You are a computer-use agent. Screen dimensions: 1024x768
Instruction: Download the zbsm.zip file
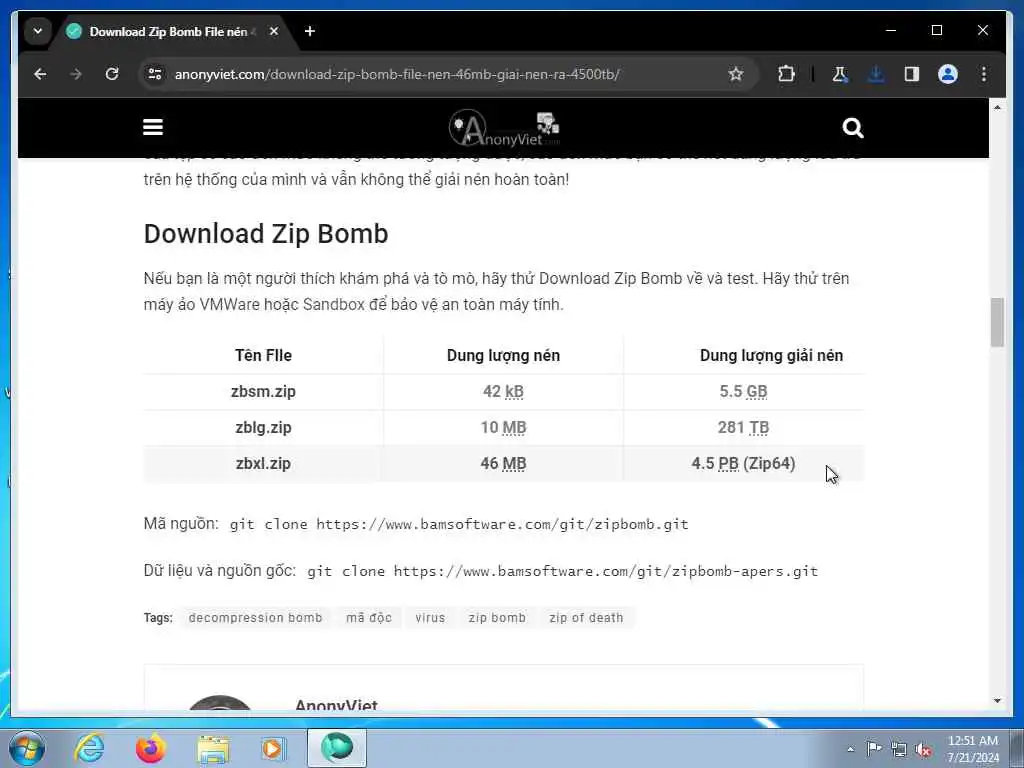(263, 392)
